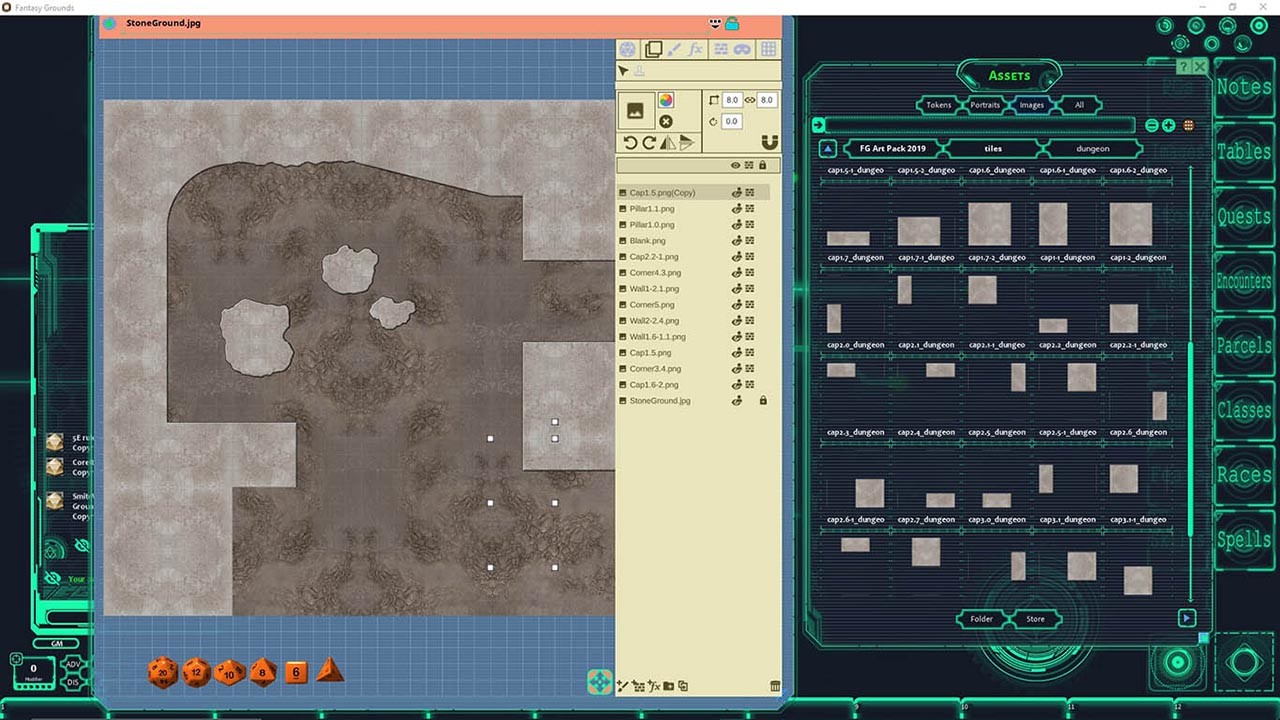The height and width of the screenshot is (720, 1280).
Task: Open the fx effects tool in the top toolbar
Action: tap(697, 48)
